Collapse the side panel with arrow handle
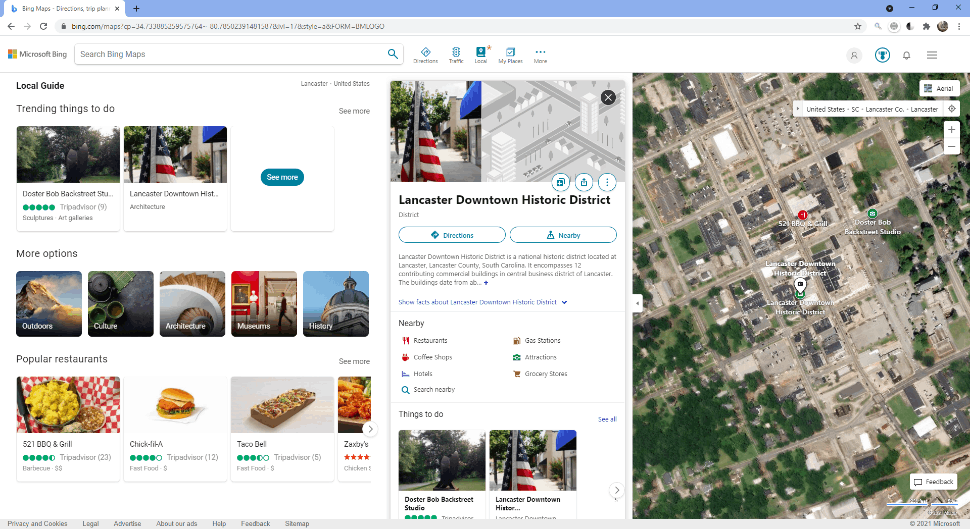The height and width of the screenshot is (529, 970). pyautogui.click(x=638, y=303)
